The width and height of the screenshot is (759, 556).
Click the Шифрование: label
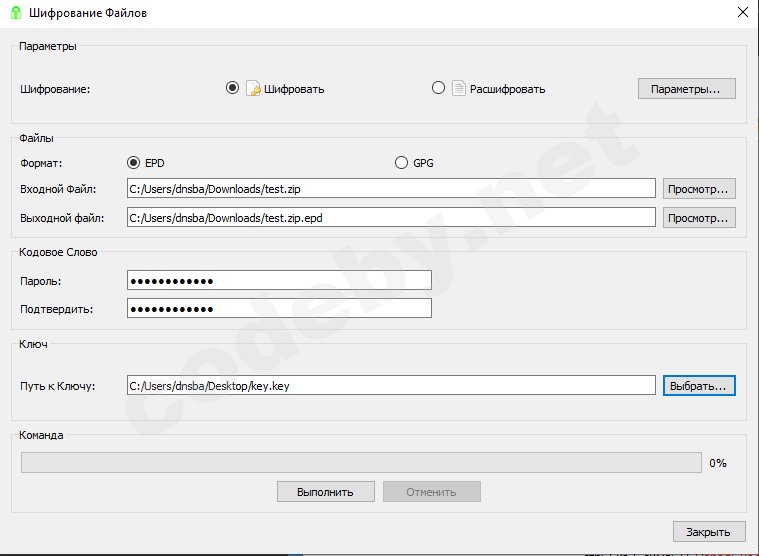55,89
